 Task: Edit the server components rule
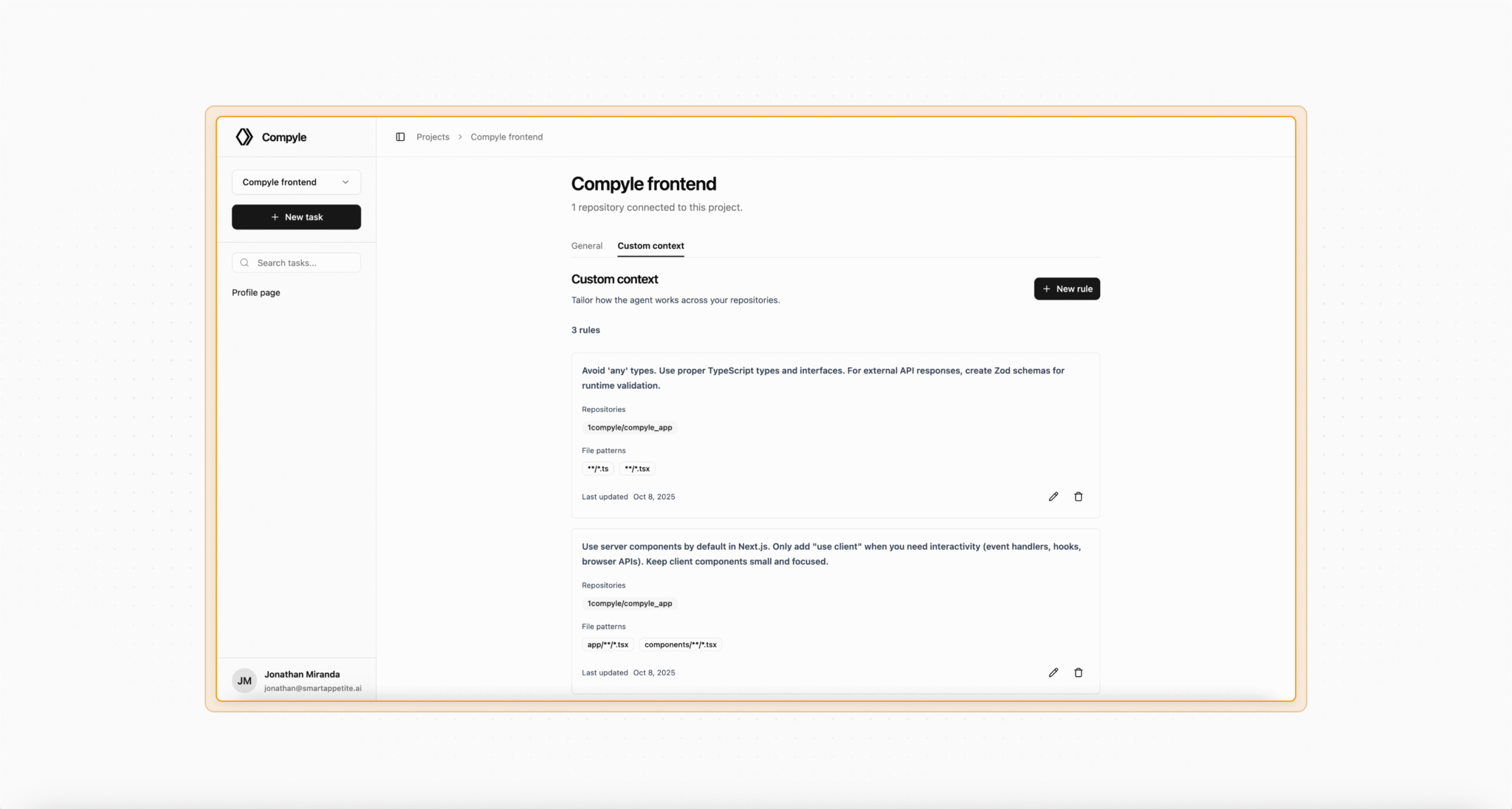[x=1054, y=672]
